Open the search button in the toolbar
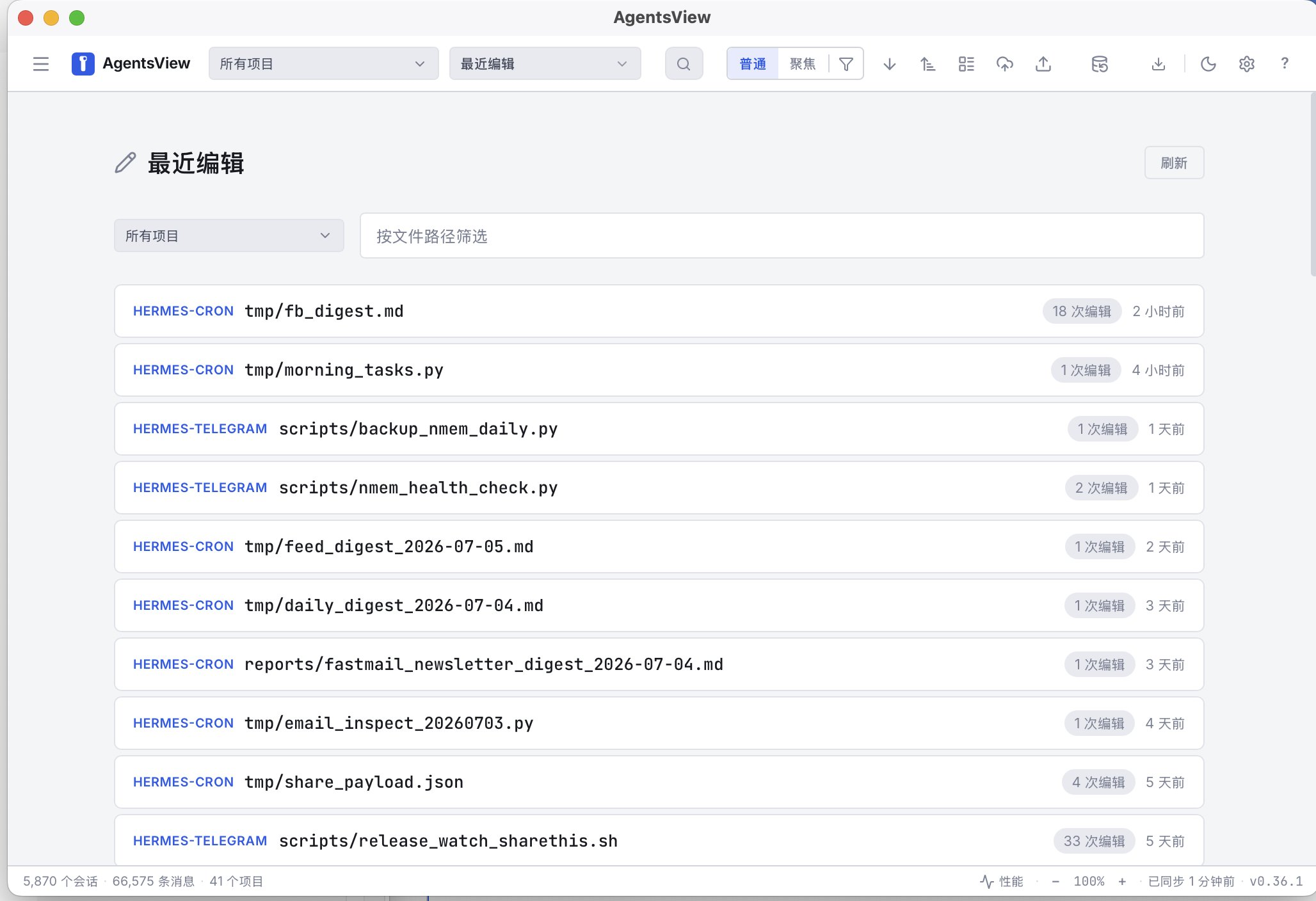Image resolution: width=1316 pixels, height=901 pixels. (x=684, y=64)
